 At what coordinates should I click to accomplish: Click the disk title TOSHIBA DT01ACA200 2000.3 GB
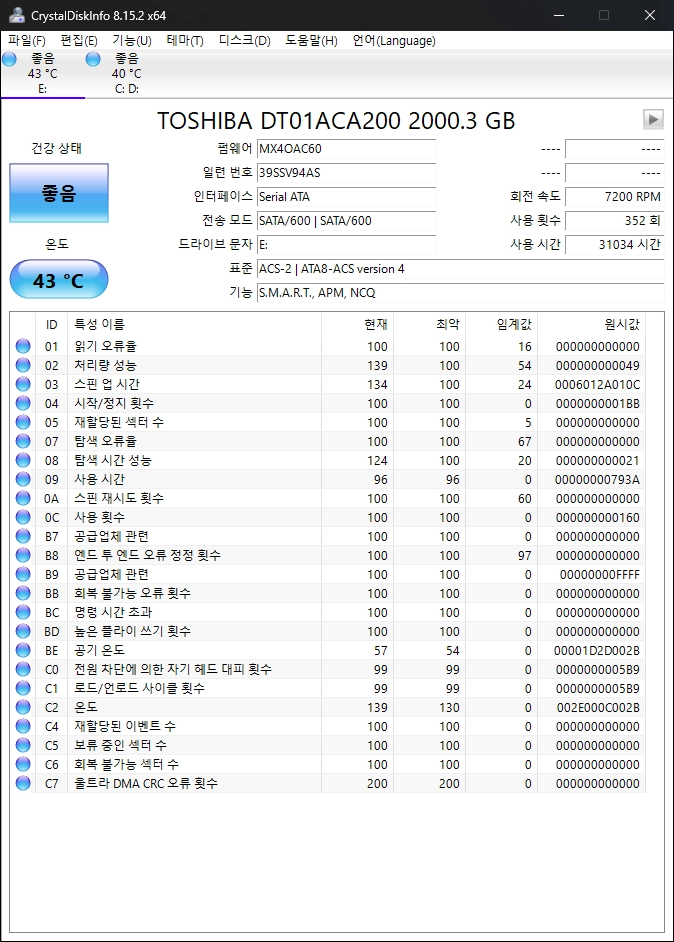[x=336, y=121]
